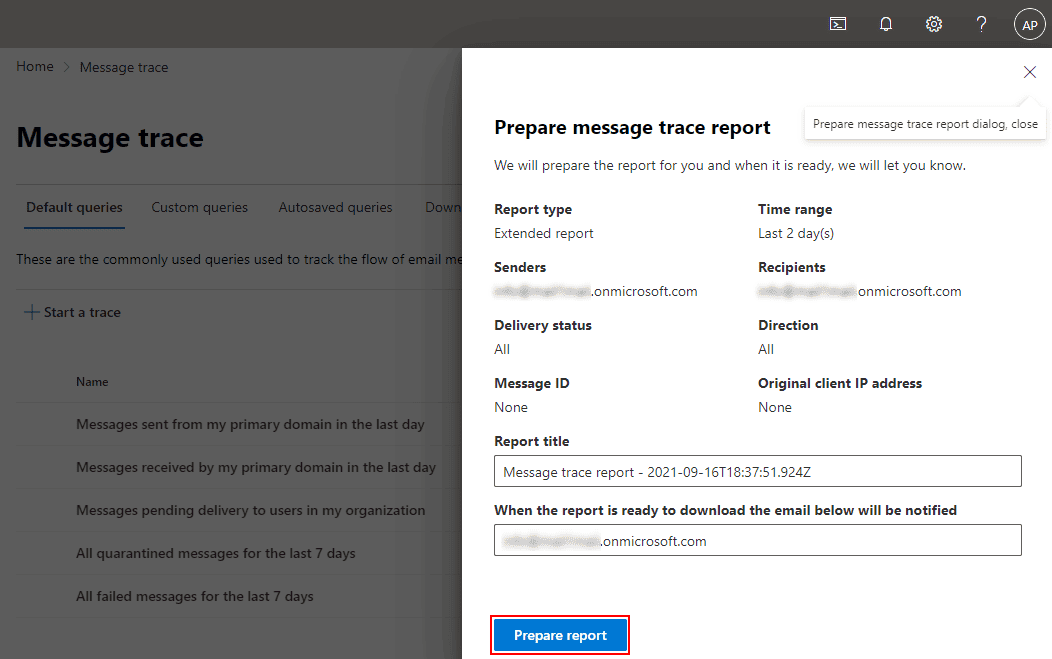
Task: Switch to the Custom queries tab
Action: coord(199,208)
